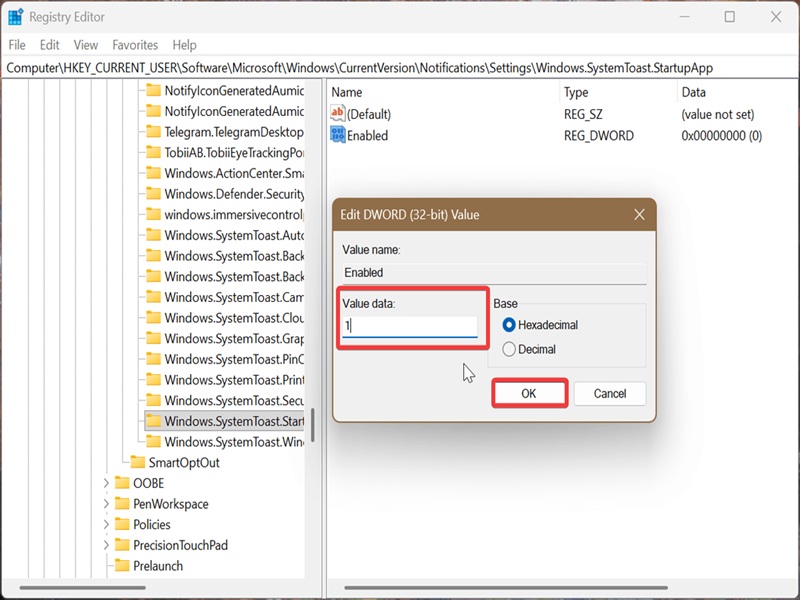Confirm the DWORD value with OK
This screenshot has width=800, height=600.
(529, 393)
